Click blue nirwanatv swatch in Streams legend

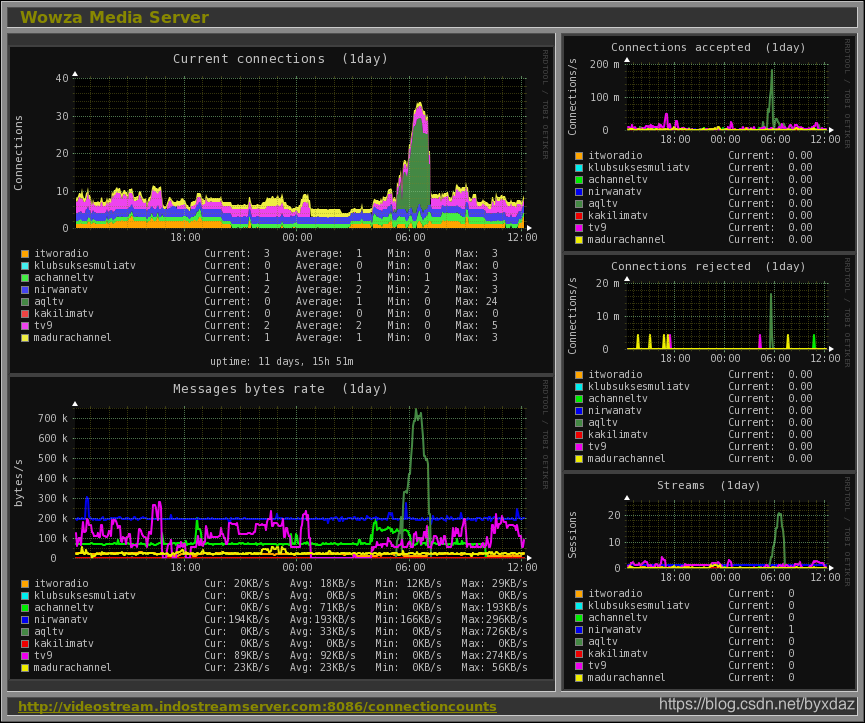click(579, 630)
